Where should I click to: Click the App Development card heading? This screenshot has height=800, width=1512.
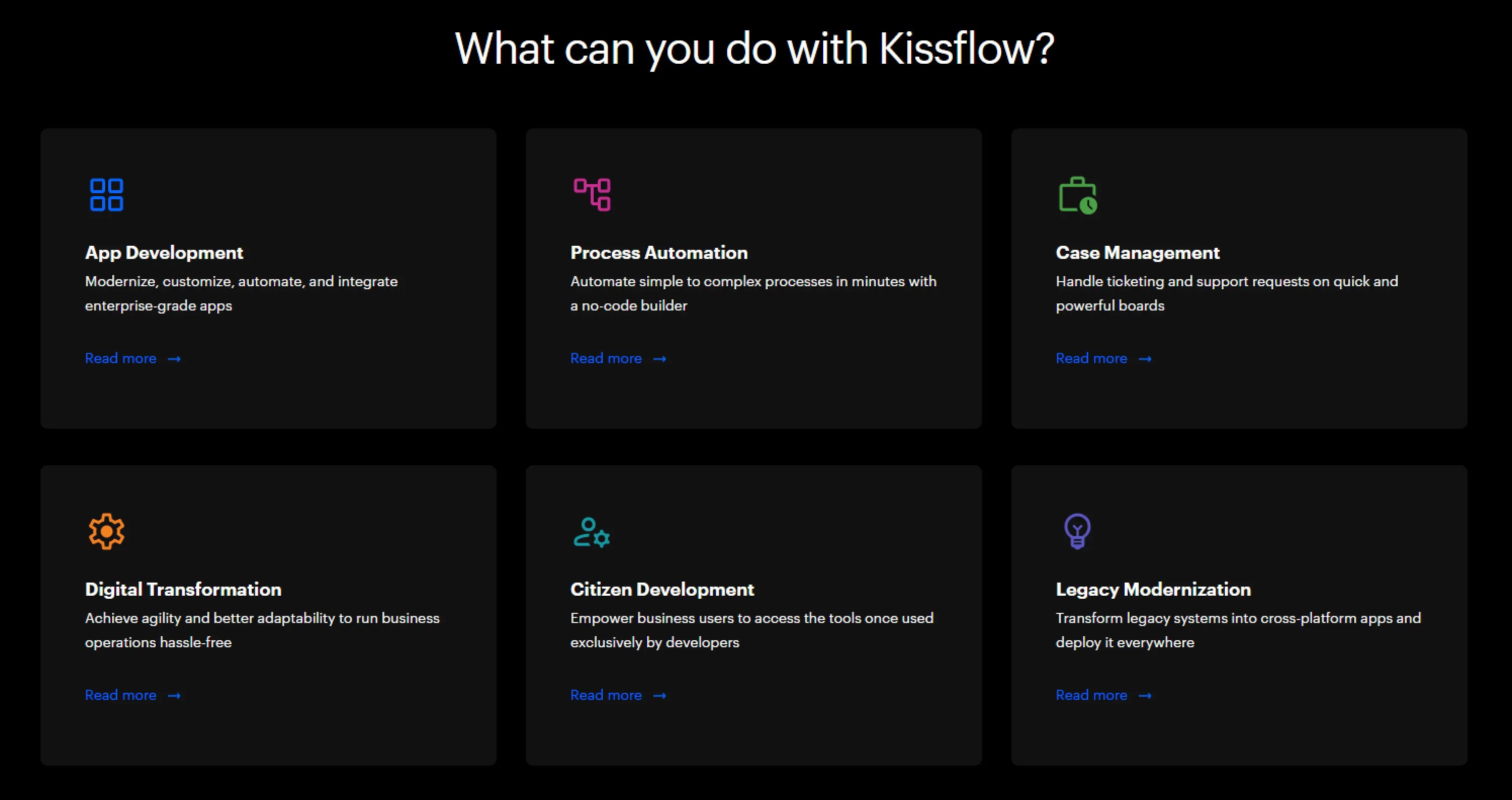pos(164,252)
